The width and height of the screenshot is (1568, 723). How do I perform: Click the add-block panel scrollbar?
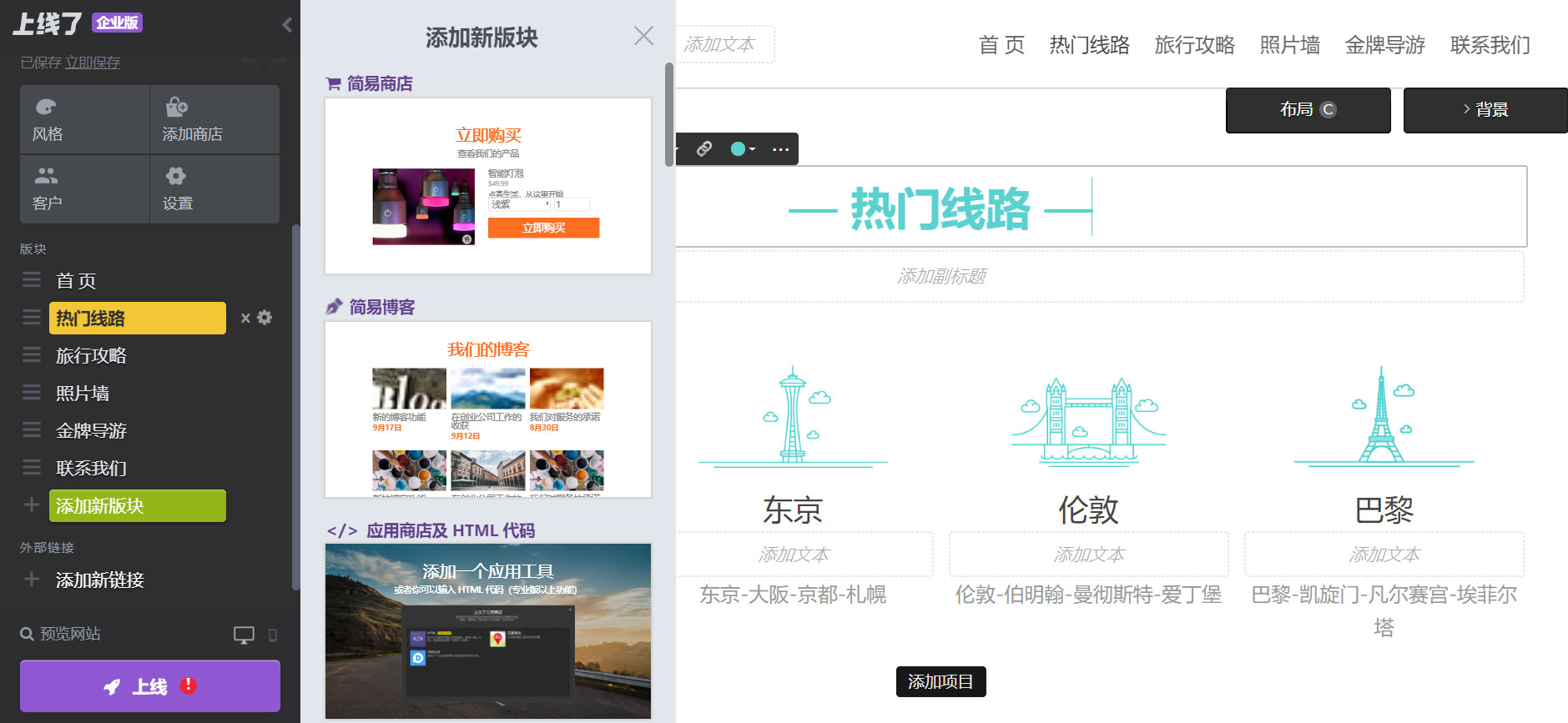[x=669, y=114]
